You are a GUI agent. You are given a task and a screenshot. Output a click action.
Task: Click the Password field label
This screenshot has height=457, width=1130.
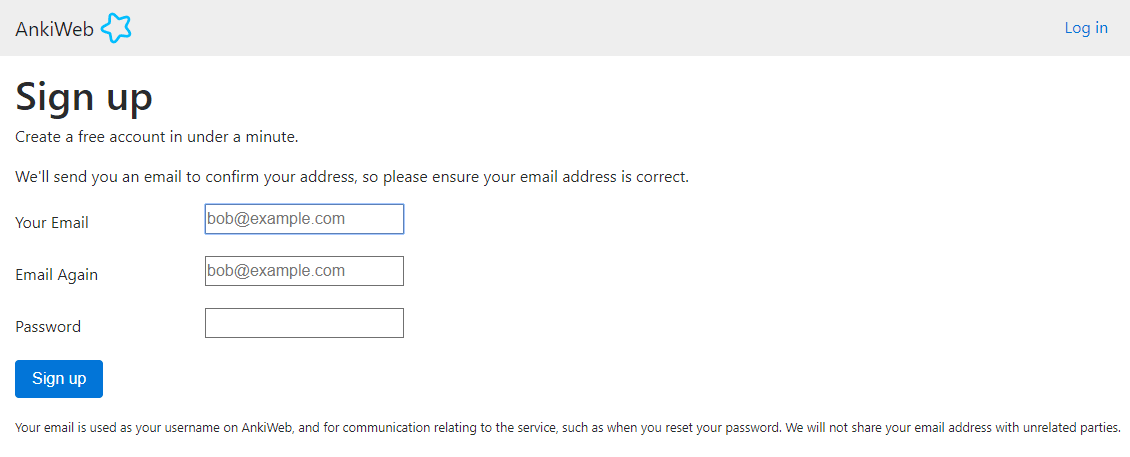(x=48, y=327)
